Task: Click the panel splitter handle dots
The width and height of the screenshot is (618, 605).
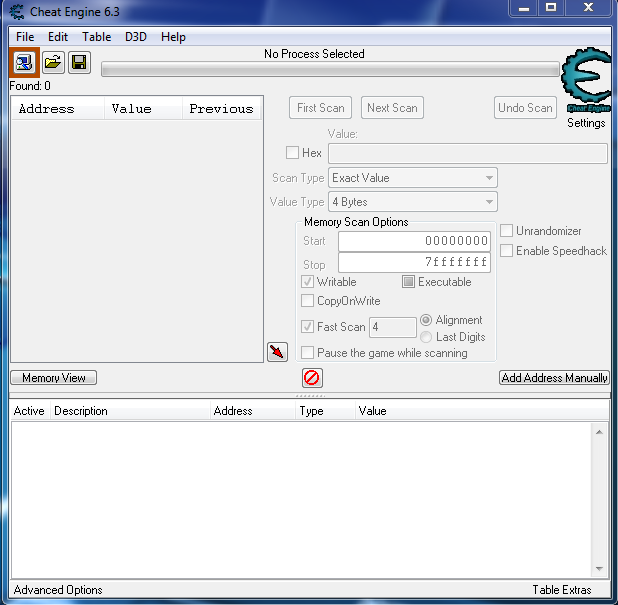Action: click(310, 395)
